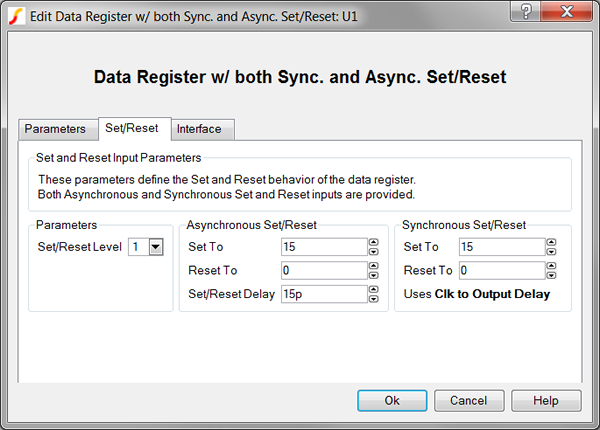Image resolution: width=600 pixels, height=430 pixels.
Task: Click the question mark help button in title bar
Action: tap(525, 12)
